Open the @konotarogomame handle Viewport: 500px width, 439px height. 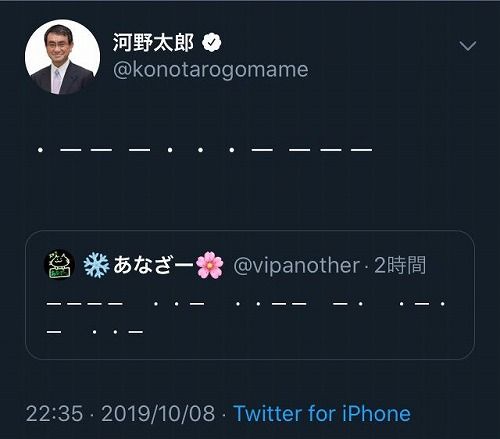(x=210, y=70)
